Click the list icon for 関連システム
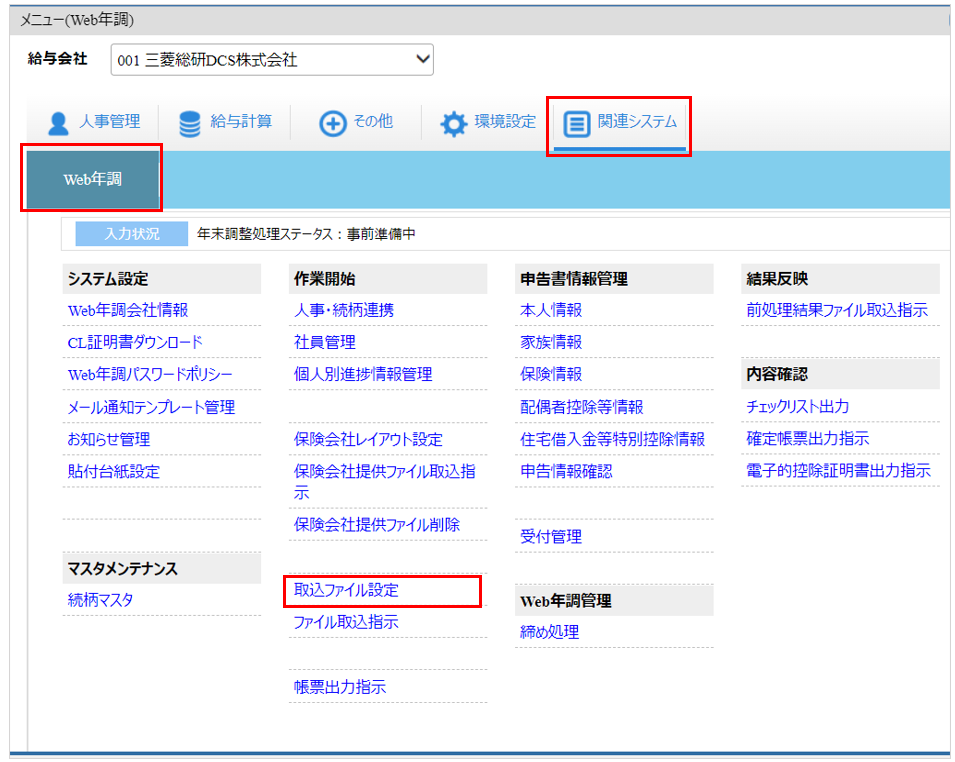 (576, 124)
